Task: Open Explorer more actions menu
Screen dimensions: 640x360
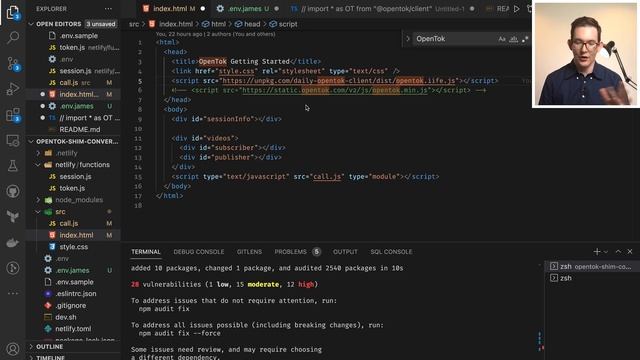Action: [108, 9]
